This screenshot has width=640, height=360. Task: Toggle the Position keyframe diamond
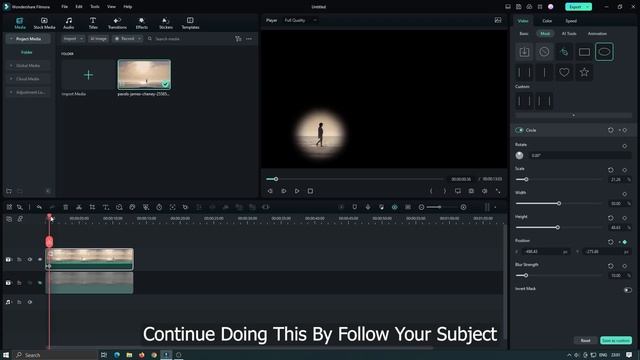(625, 242)
